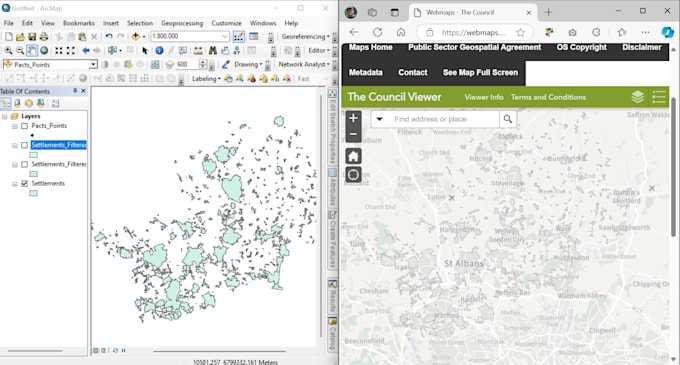This screenshot has height=365, width=680.
Task: Open the Georeferencing dropdown menu
Action: [305, 36]
